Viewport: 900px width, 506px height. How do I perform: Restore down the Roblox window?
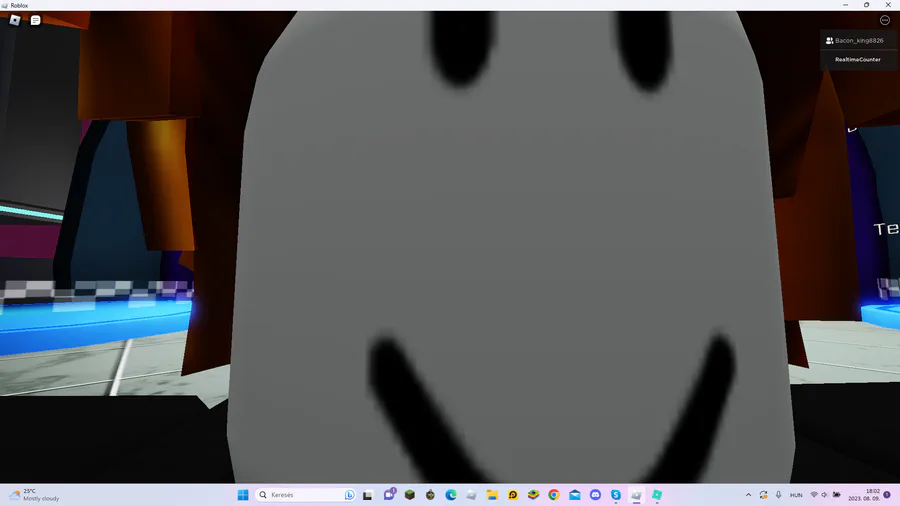[867, 5]
